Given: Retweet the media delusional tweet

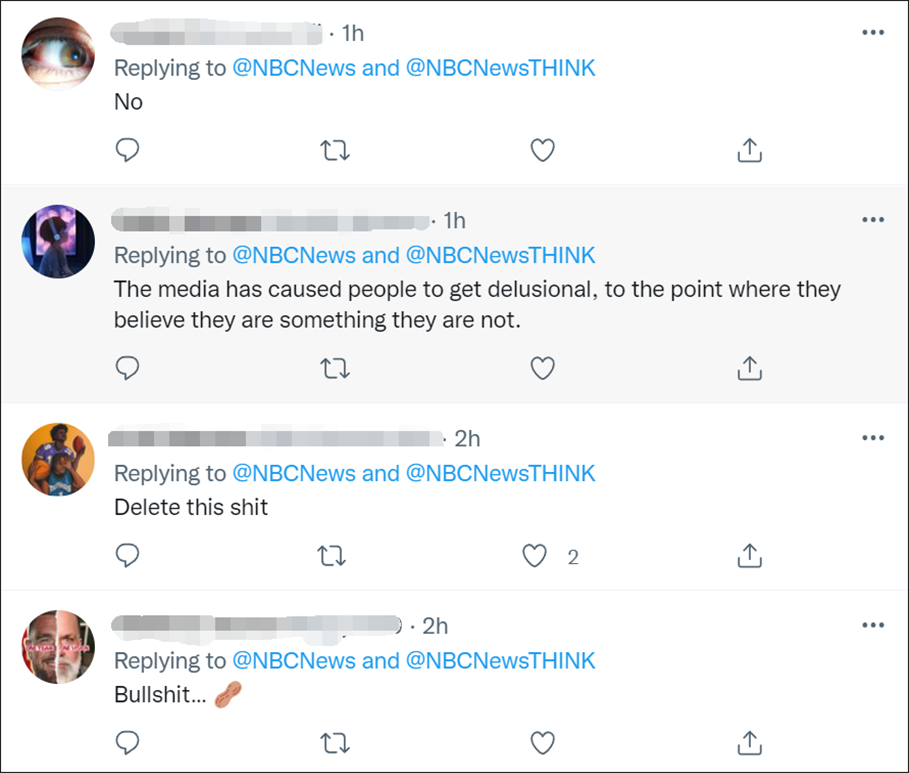Looking at the screenshot, I should coord(334,369).
